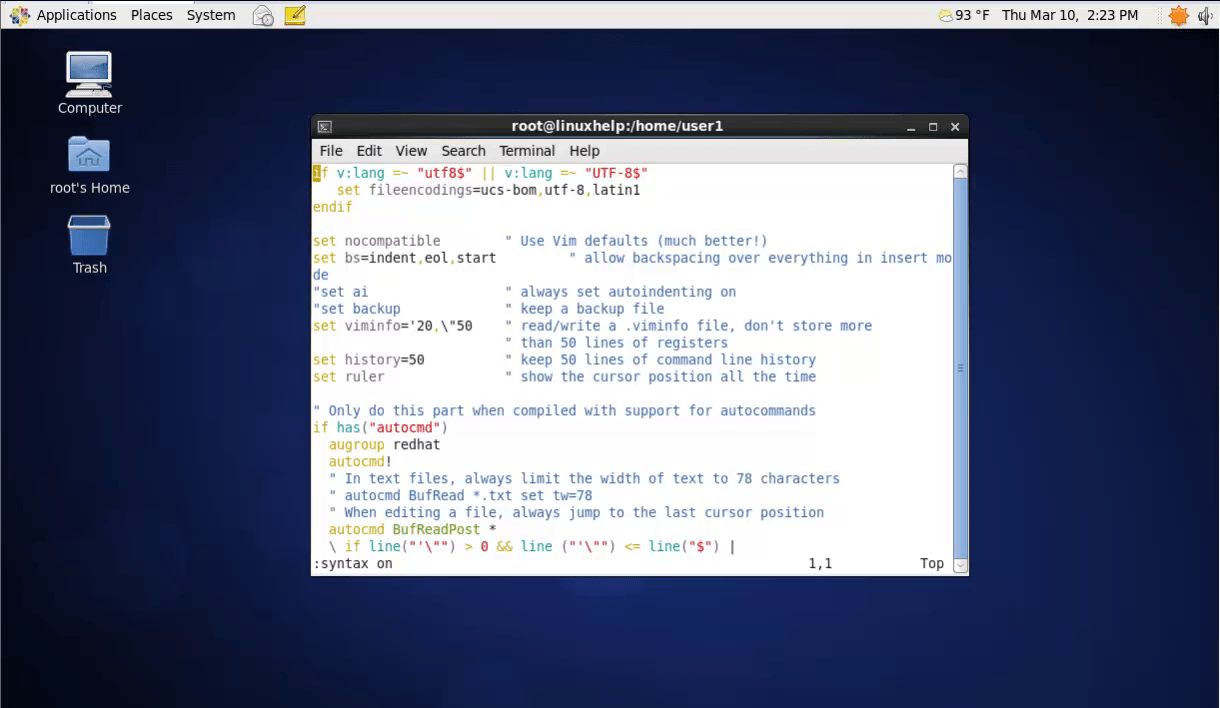Click the 'set ruler' text

[349, 377]
